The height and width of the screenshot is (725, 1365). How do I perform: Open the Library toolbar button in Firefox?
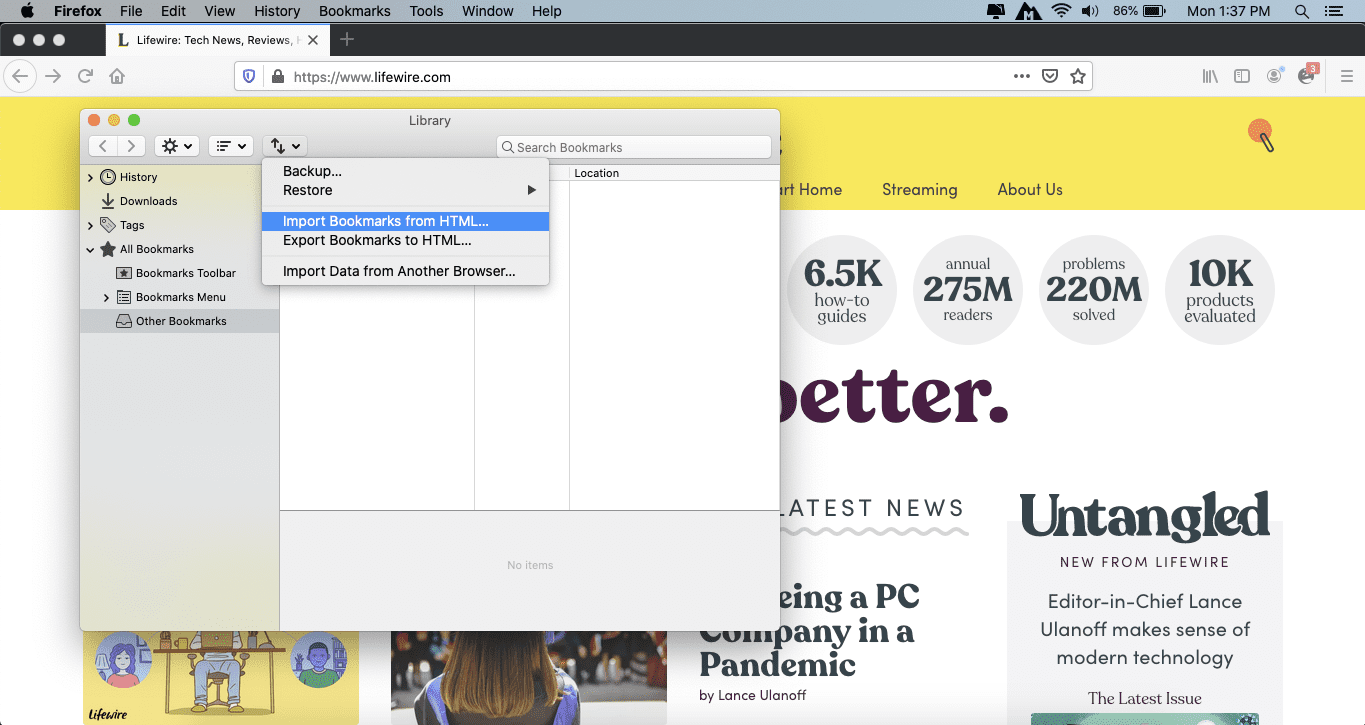pos(1210,76)
